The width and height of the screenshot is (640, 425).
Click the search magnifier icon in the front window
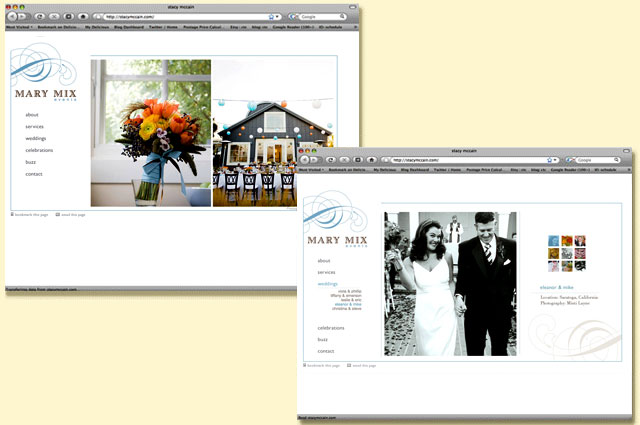point(616,160)
